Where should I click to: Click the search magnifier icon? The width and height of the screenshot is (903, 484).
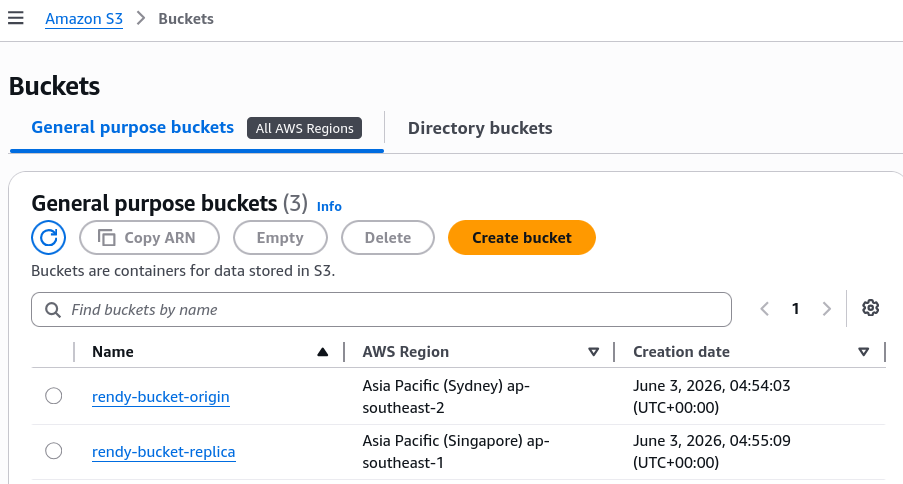pyautogui.click(x=53, y=310)
